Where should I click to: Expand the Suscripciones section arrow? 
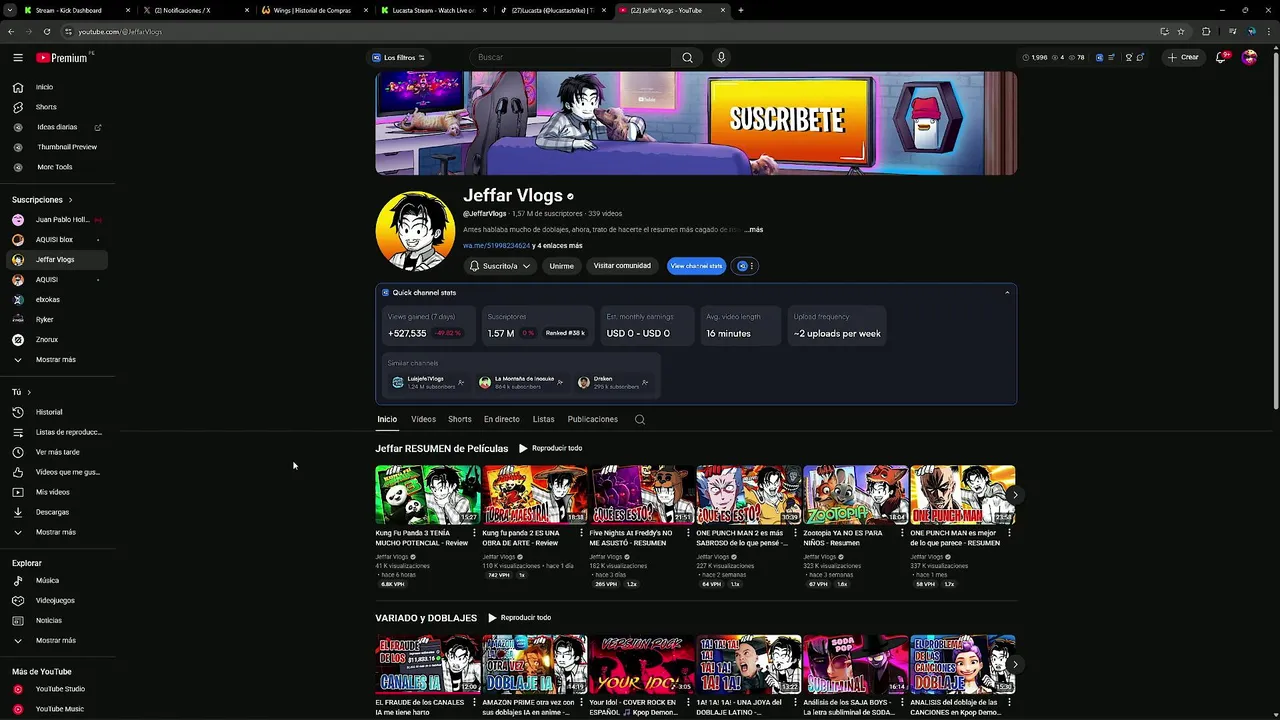pos(70,200)
